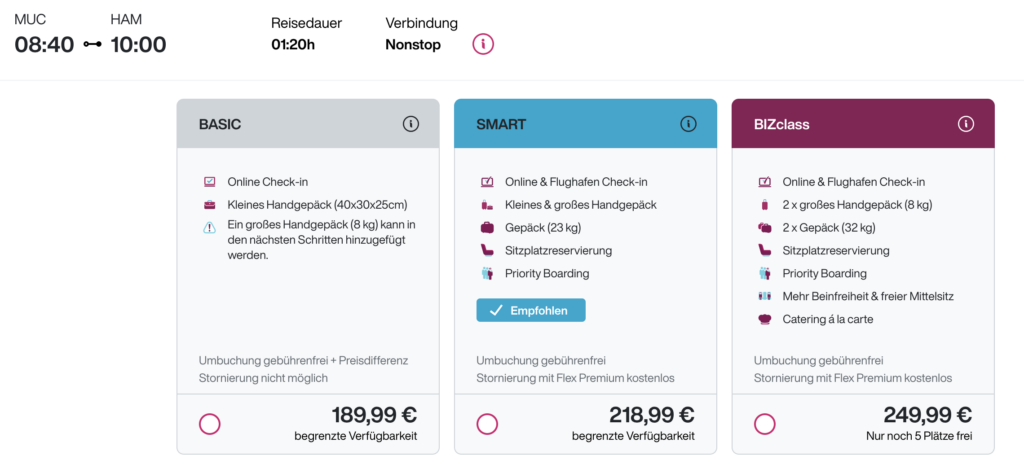Select the BIZclass fare radio button

click(765, 424)
